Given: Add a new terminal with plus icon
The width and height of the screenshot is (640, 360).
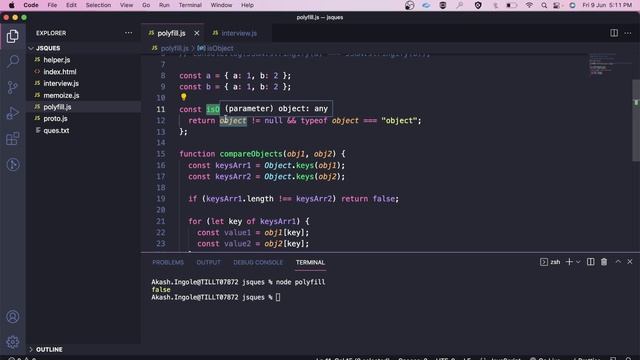Looking at the screenshot, I should coord(569,262).
